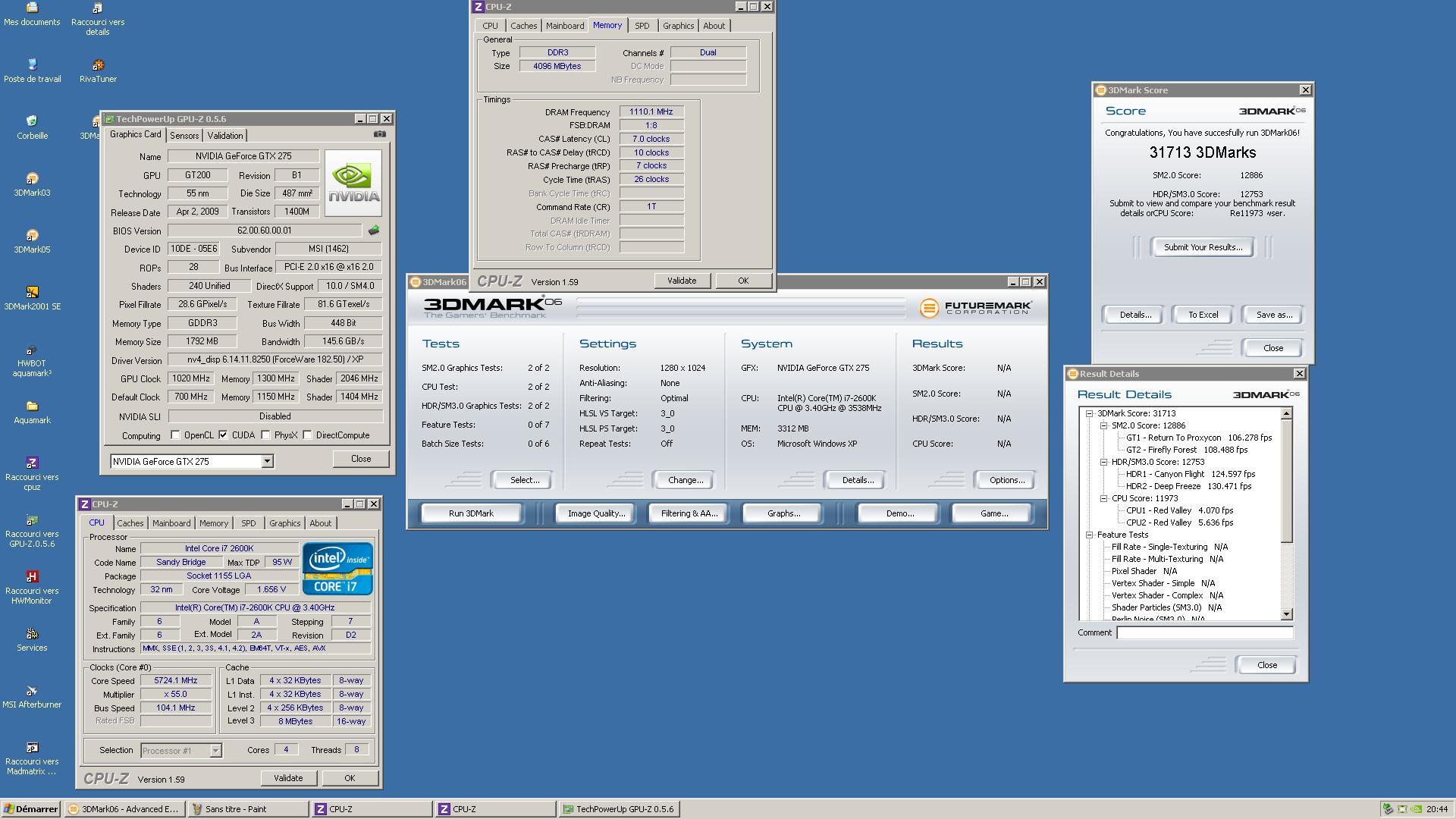Click GPU-Z screenshot camera icon
1456x819 pixels.
pyautogui.click(x=380, y=134)
